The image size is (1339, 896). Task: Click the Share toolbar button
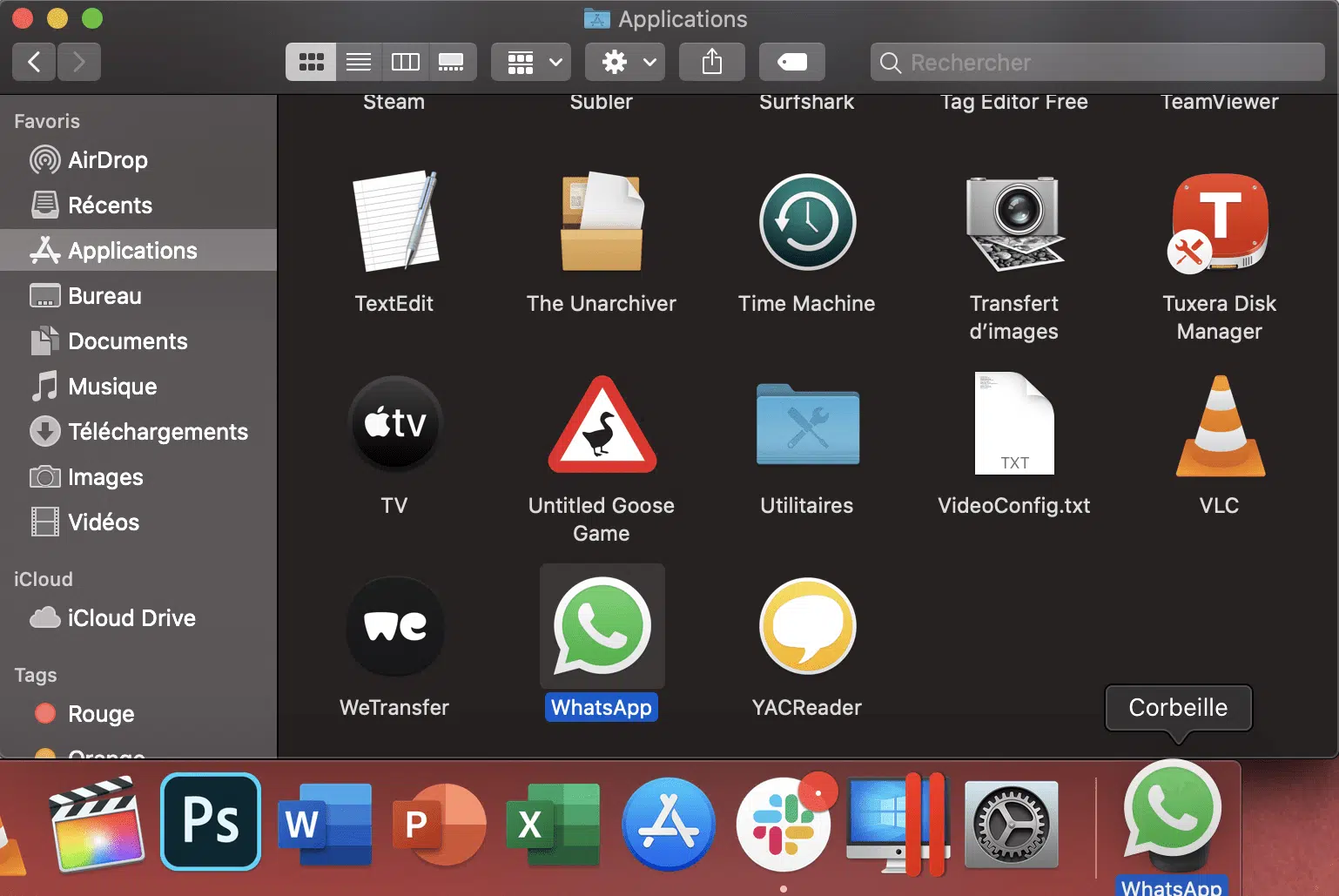pos(712,62)
